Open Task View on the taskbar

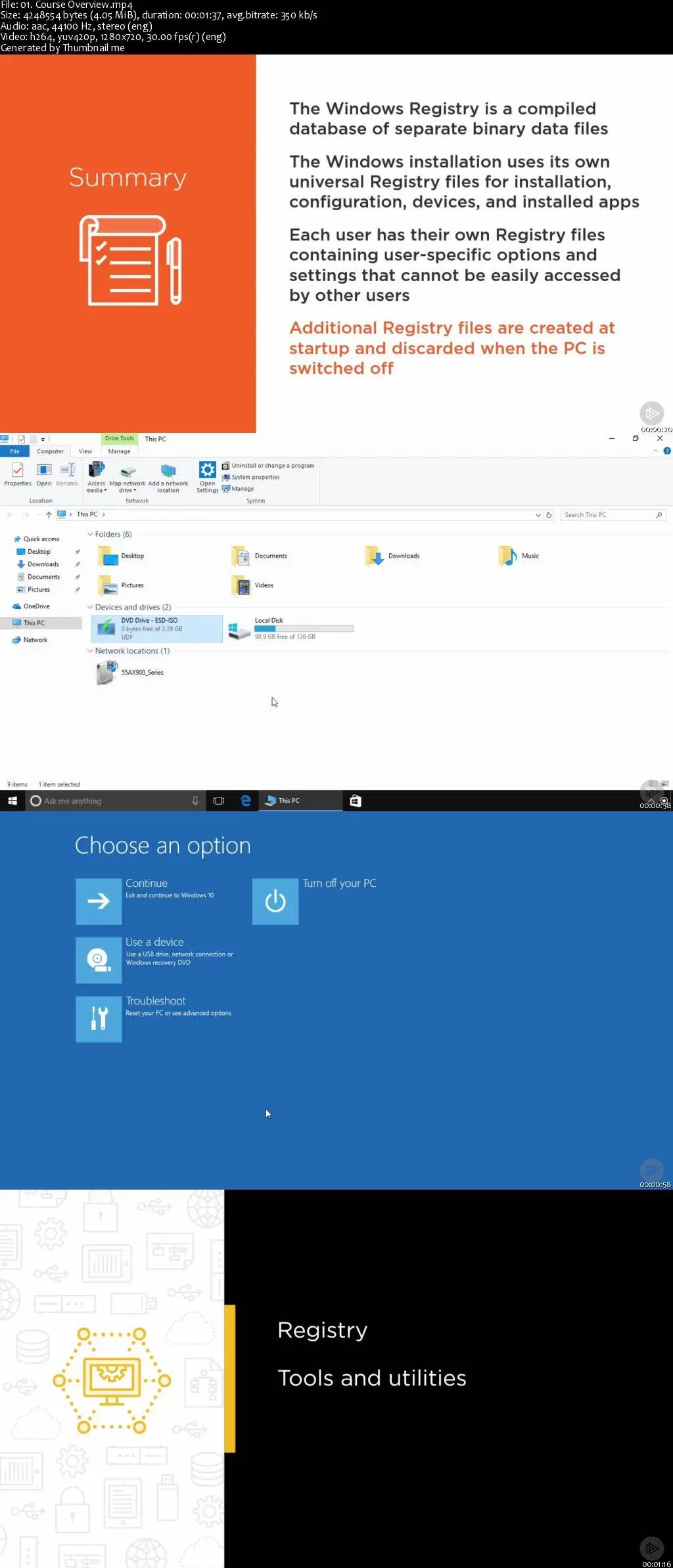219,801
